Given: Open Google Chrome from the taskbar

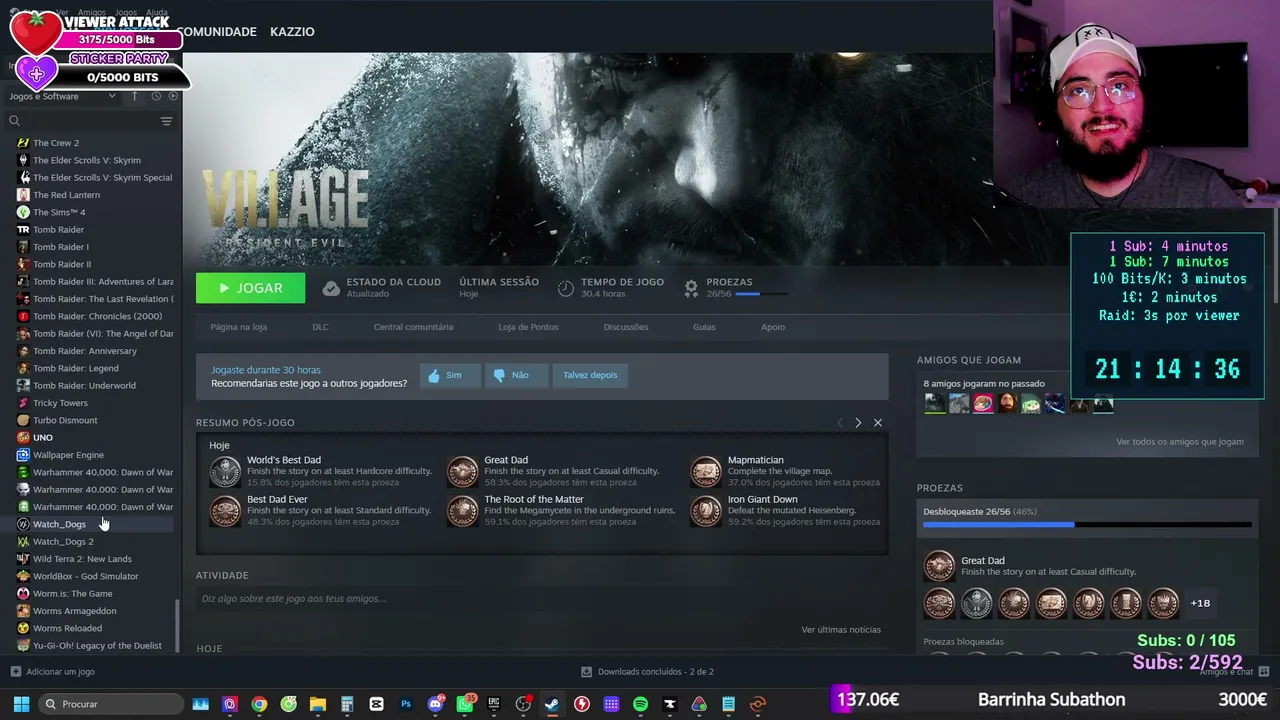Looking at the screenshot, I should [259, 704].
